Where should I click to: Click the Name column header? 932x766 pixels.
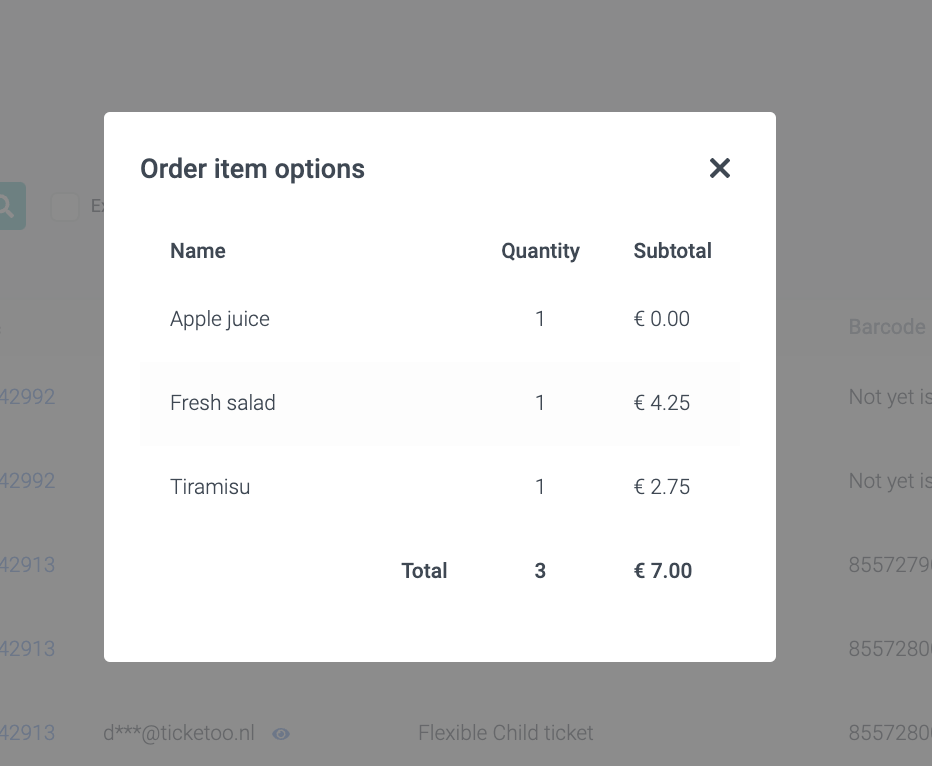198,251
